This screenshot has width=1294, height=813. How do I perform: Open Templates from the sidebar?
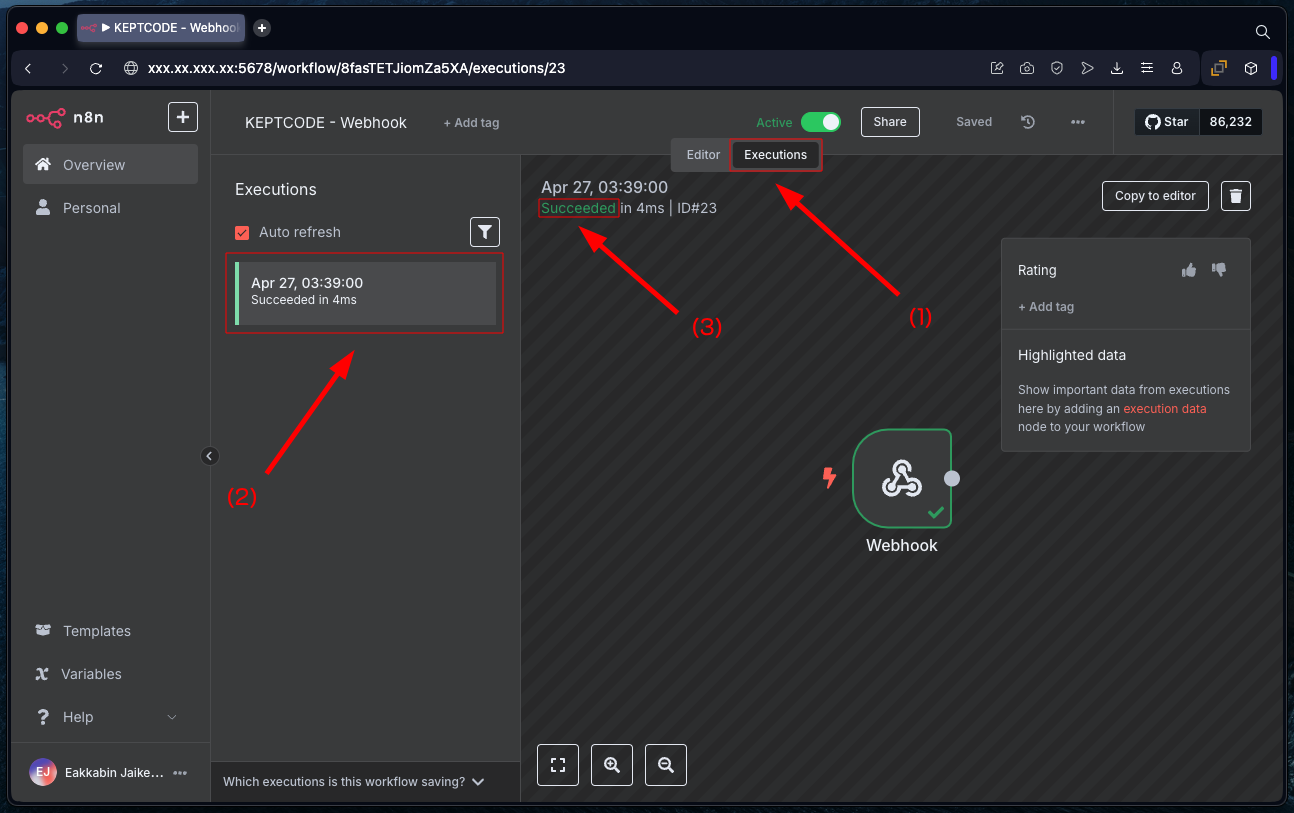tap(96, 631)
